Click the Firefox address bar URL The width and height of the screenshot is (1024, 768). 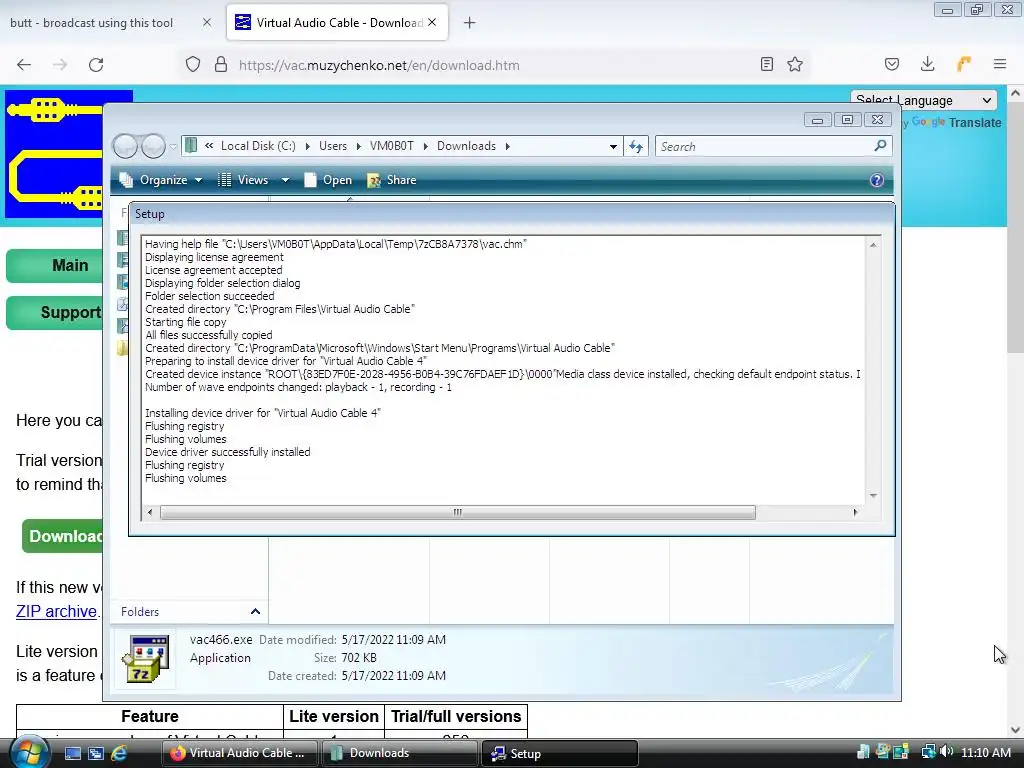[x=379, y=65]
